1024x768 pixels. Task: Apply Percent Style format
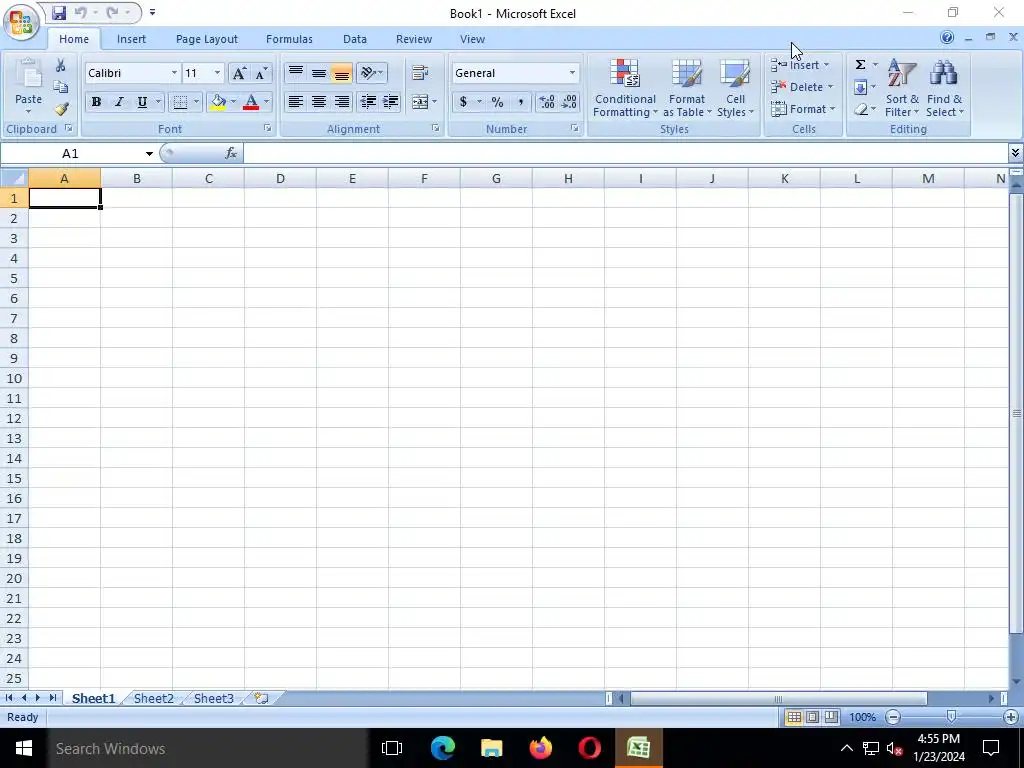(x=498, y=102)
